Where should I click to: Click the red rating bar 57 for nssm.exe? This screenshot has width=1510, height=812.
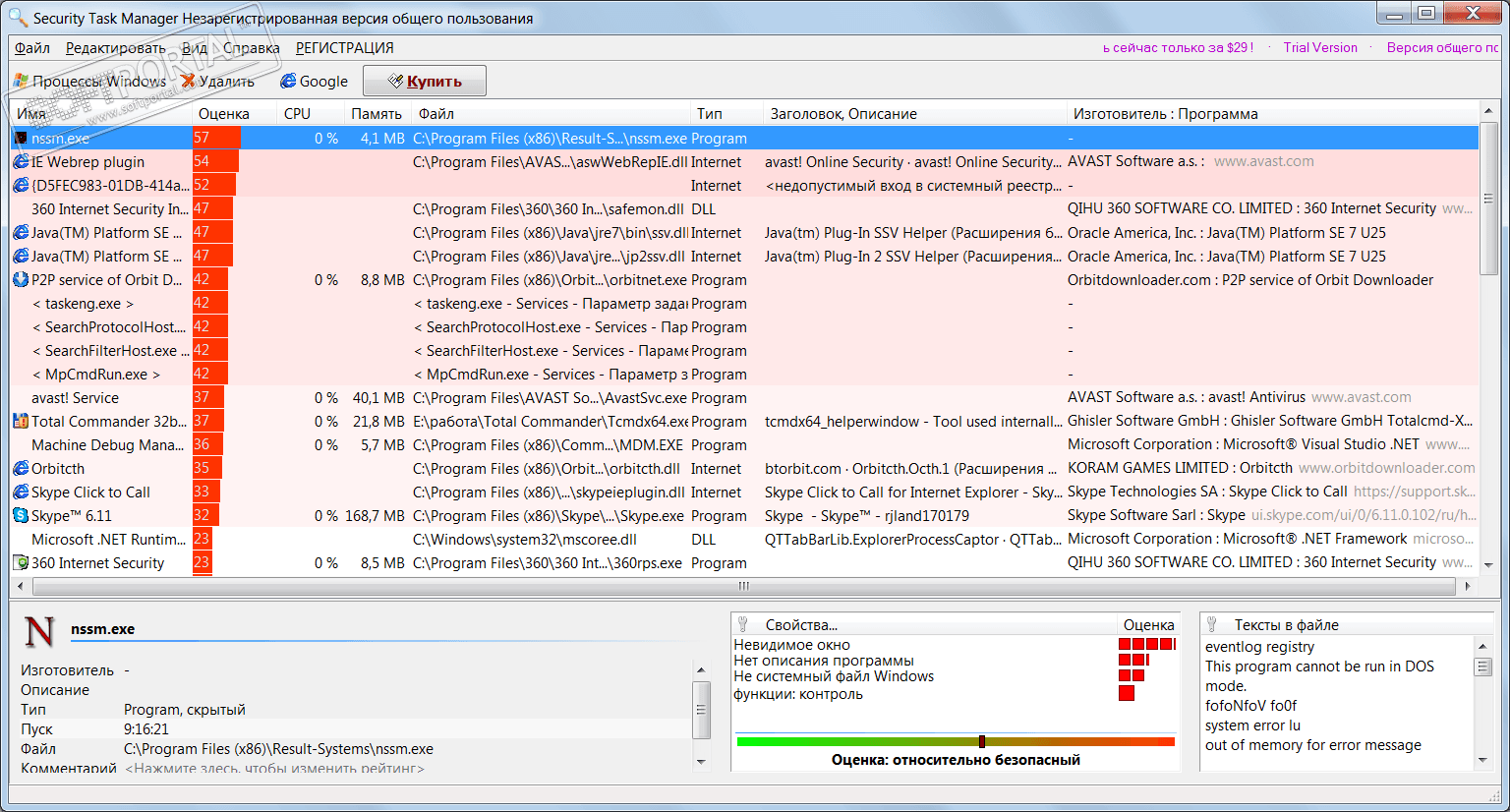[x=217, y=139]
